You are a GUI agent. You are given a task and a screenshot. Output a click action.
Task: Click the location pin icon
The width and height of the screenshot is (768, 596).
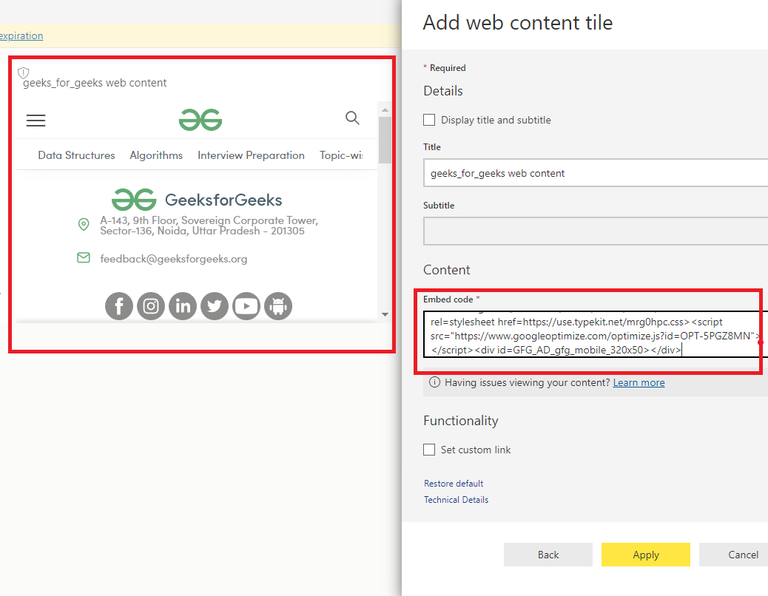point(84,224)
